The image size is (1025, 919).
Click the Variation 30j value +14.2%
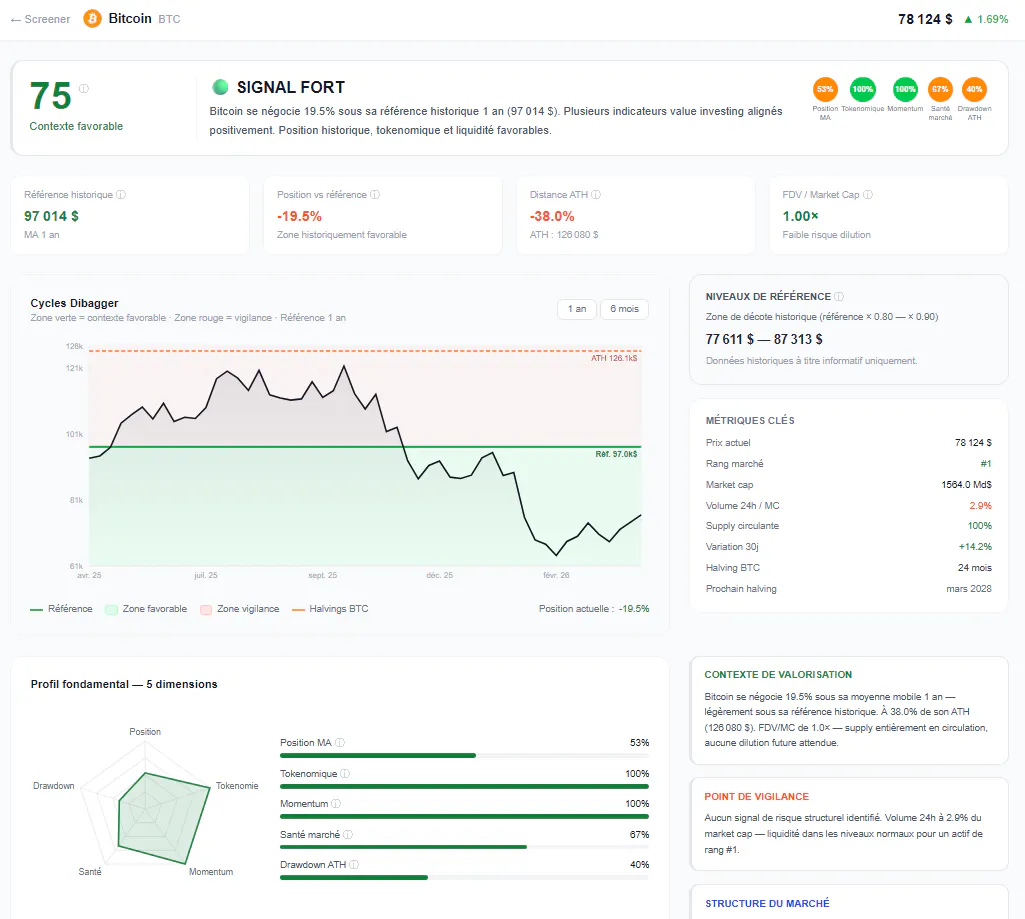(x=975, y=547)
